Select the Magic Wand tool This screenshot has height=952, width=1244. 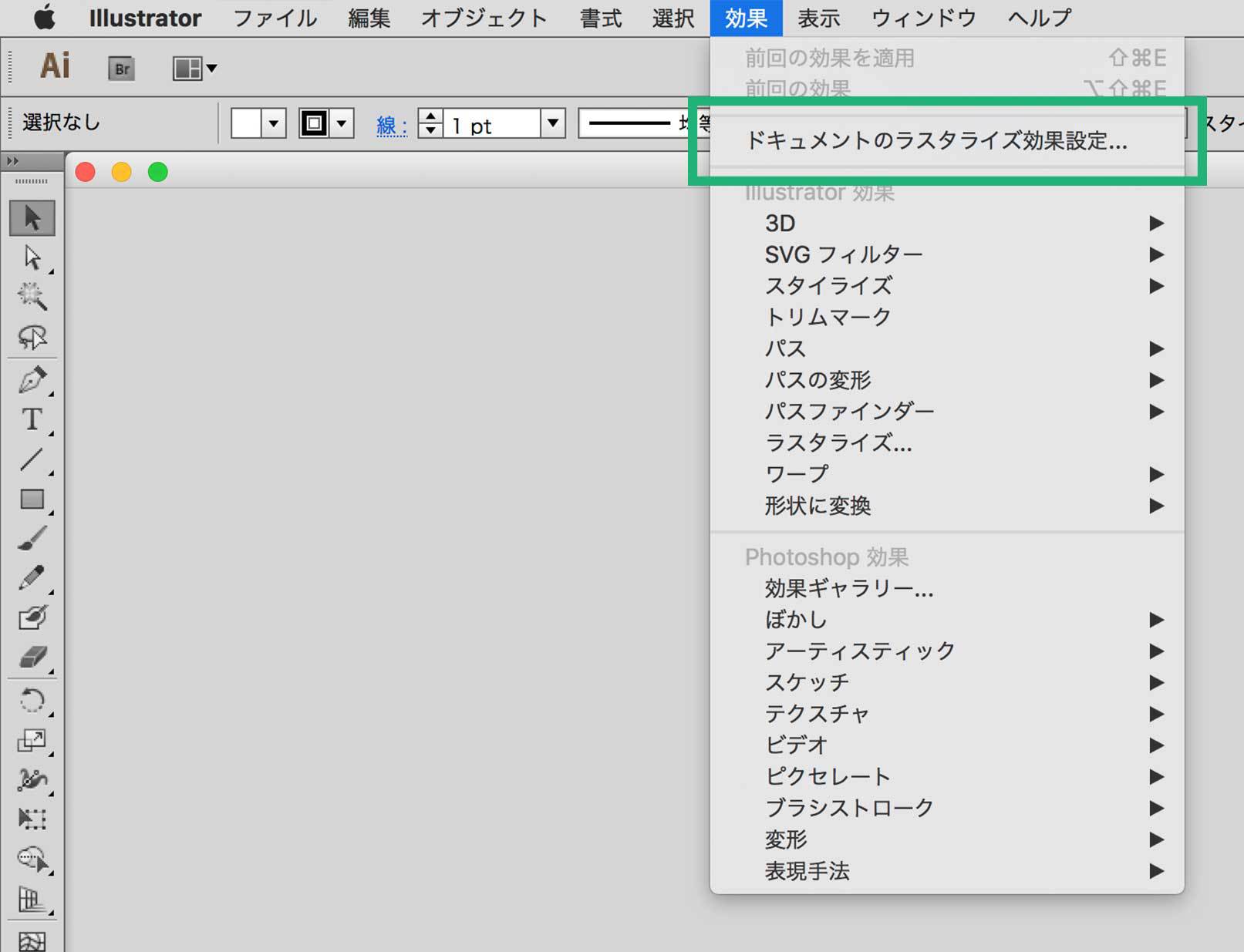(x=32, y=296)
